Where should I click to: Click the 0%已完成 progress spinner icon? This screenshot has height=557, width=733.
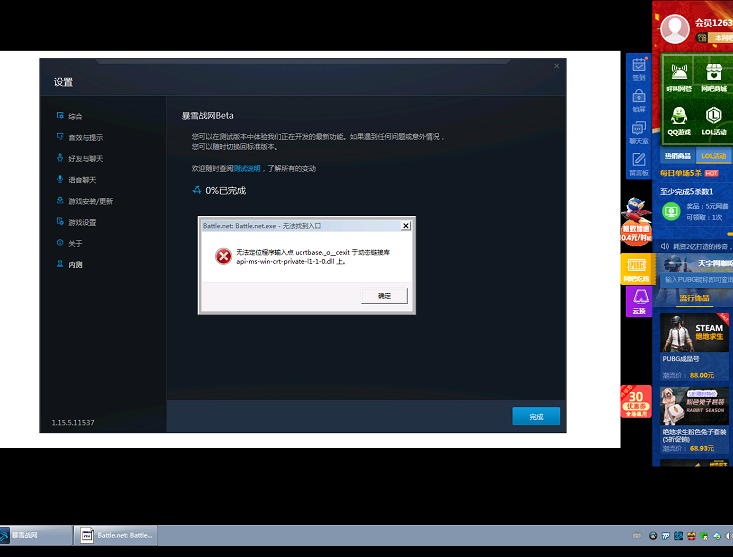click(x=197, y=190)
